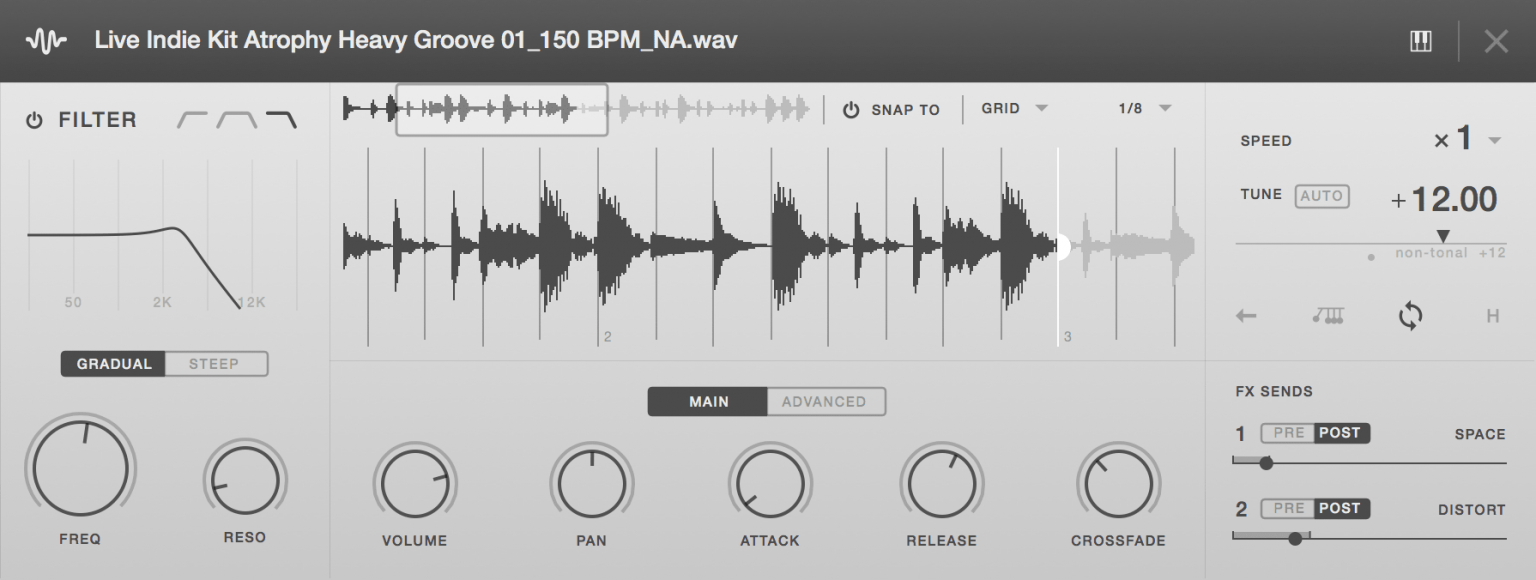Toggle the Filter power button
The width and height of the screenshot is (1536, 580).
point(35,121)
